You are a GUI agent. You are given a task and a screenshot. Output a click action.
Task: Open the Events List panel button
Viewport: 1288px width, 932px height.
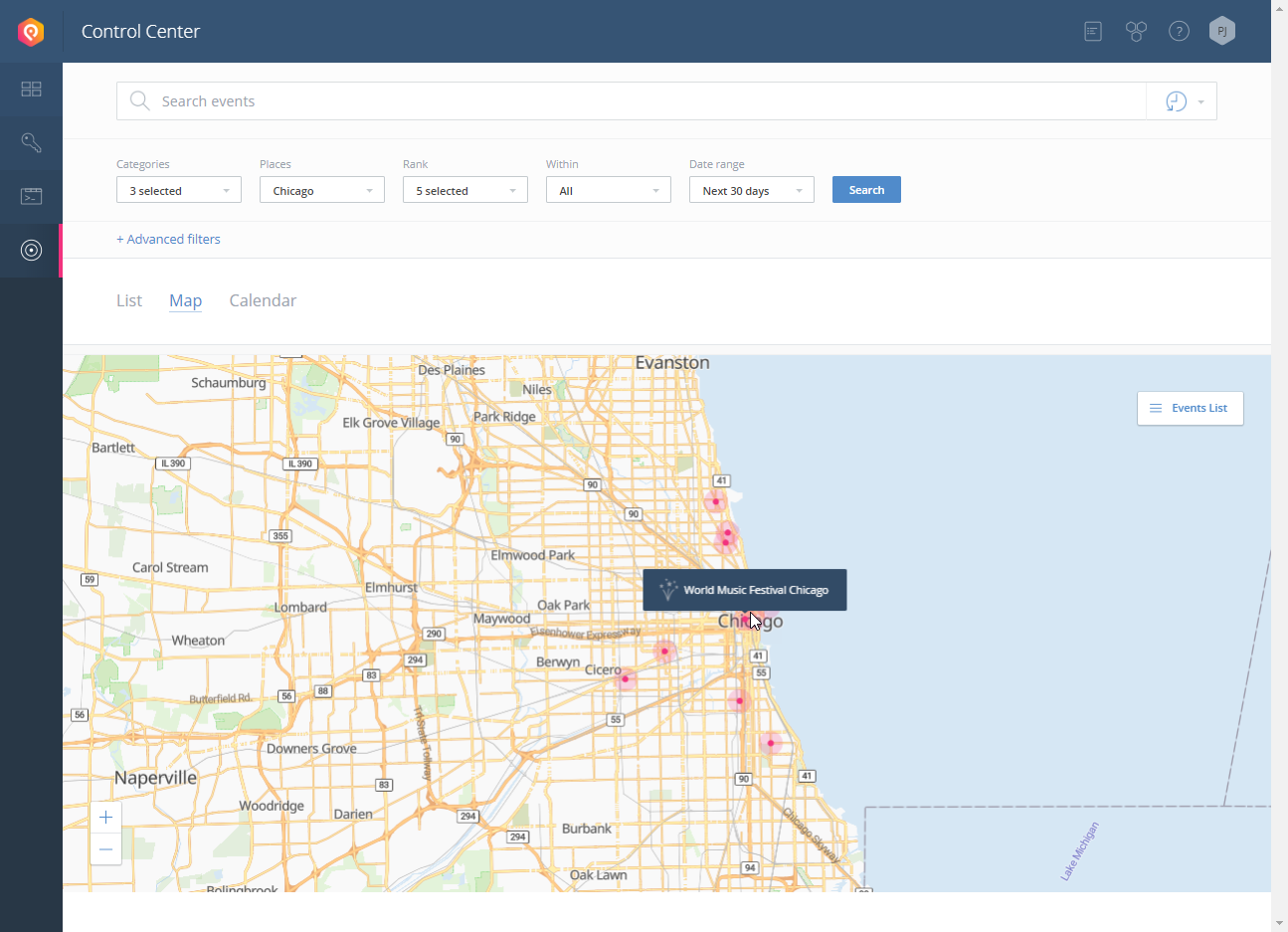pos(1190,408)
